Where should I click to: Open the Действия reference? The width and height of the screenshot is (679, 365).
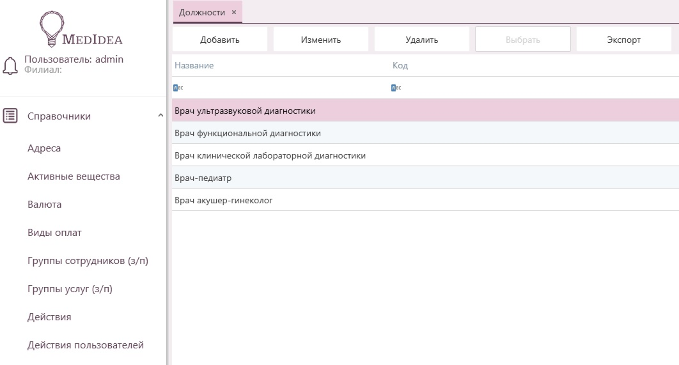point(49,317)
